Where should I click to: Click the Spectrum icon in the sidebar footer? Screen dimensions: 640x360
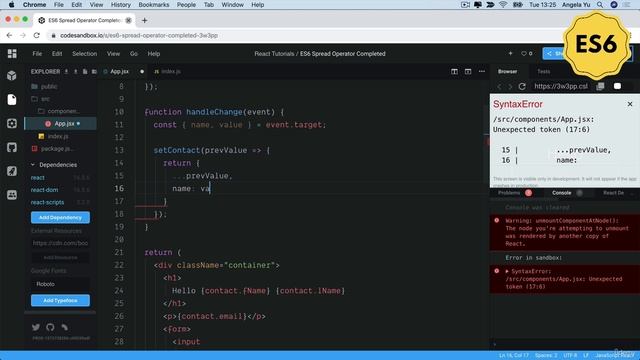coord(64,327)
